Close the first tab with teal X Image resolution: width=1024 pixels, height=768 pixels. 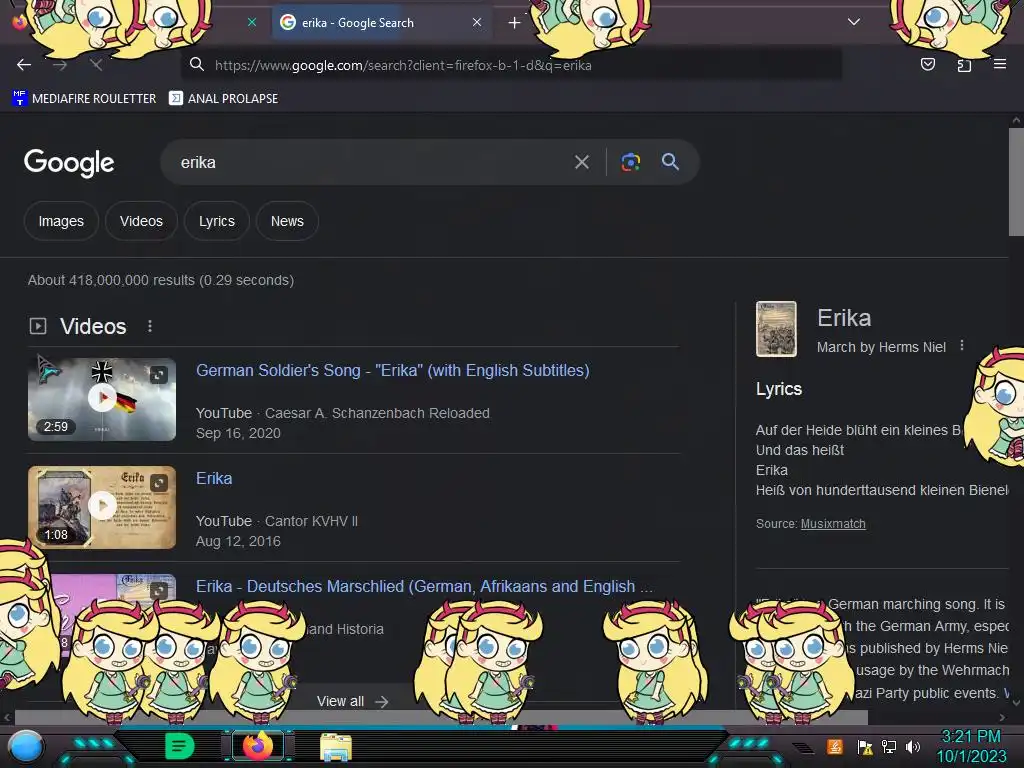[252, 22]
